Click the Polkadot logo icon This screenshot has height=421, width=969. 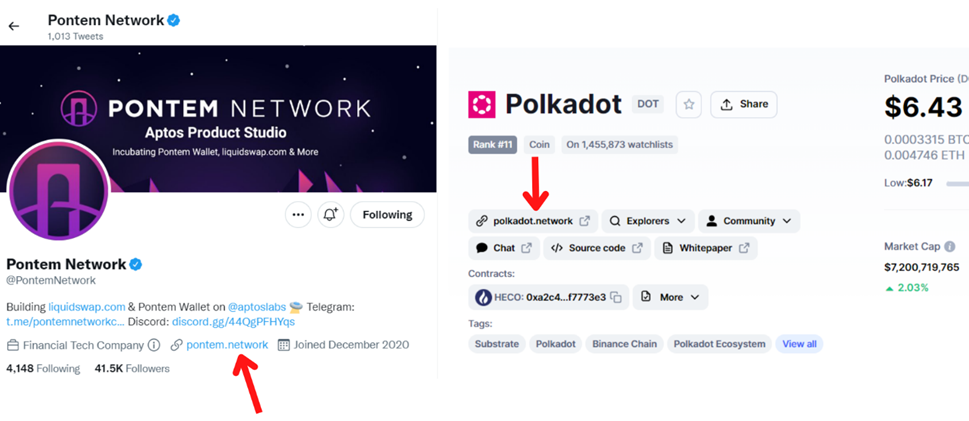[482, 104]
